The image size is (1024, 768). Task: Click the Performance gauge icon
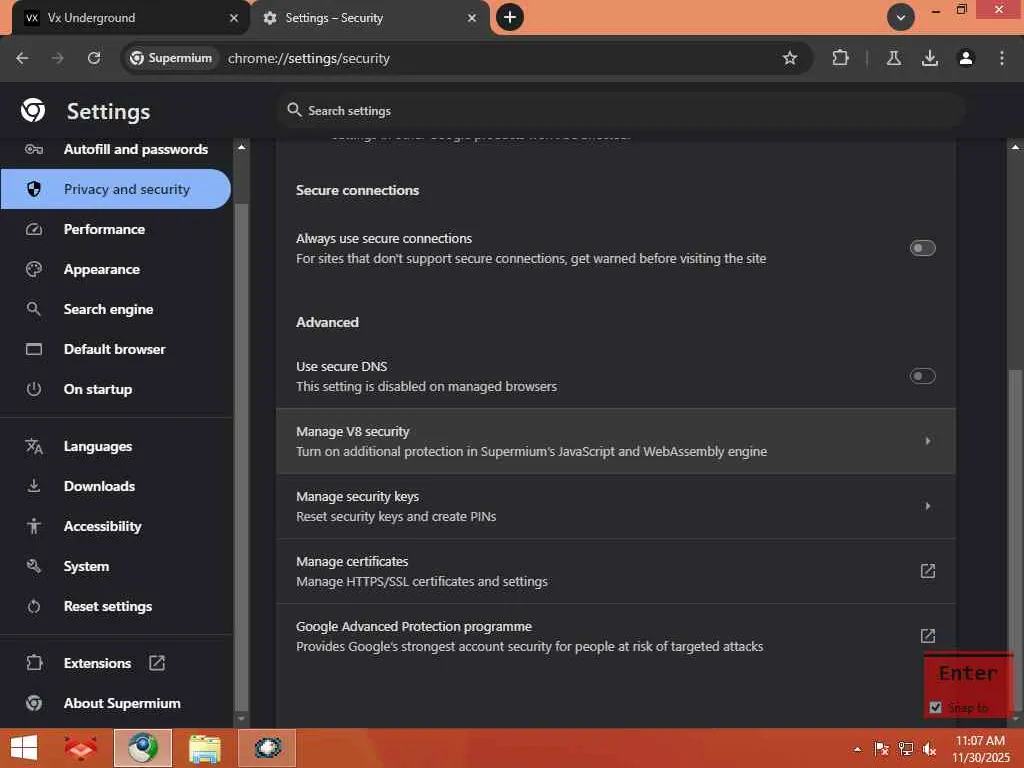[x=34, y=229]
